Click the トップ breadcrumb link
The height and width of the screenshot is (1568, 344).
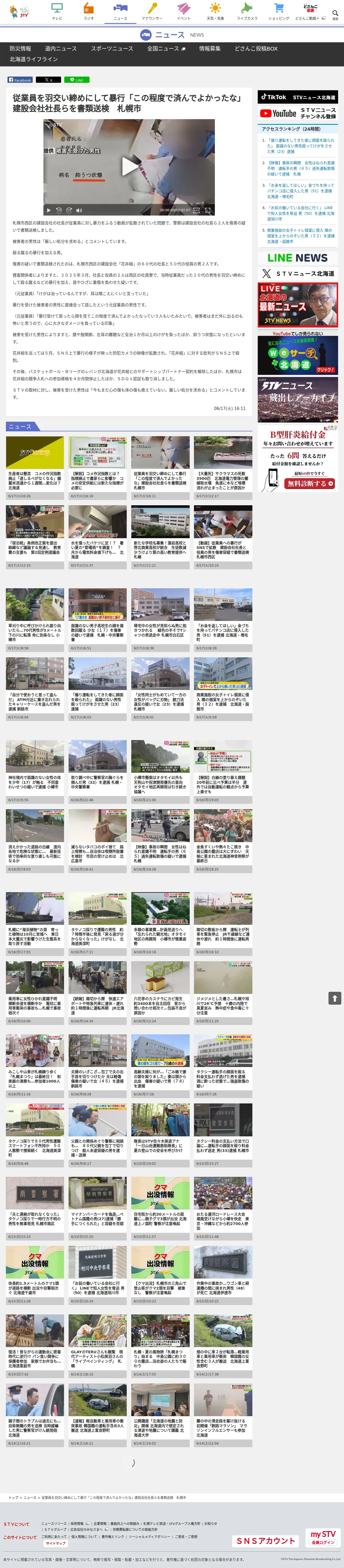click(x=13, y=1497)
